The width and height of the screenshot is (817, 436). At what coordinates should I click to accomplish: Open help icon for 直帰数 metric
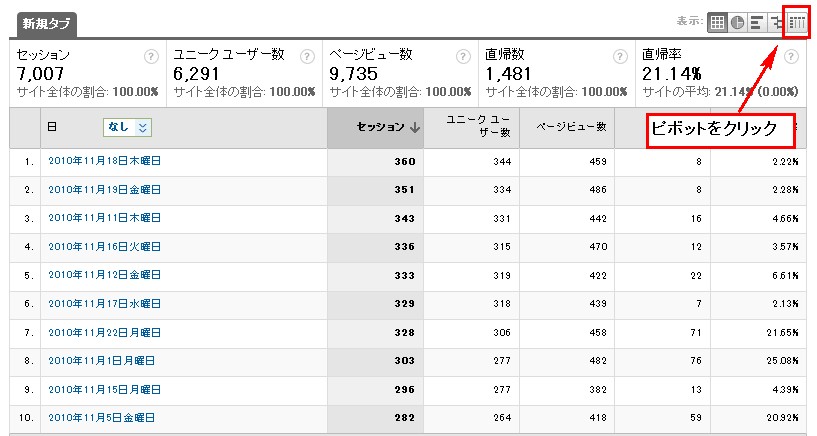(x=620, y=56)
